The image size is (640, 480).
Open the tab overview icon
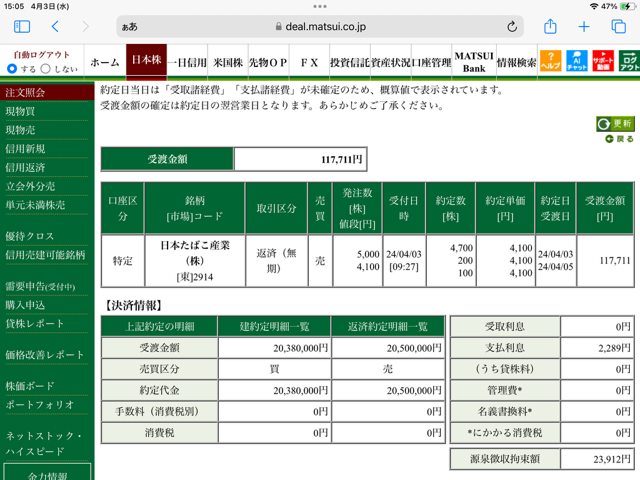tap(618, 27)
